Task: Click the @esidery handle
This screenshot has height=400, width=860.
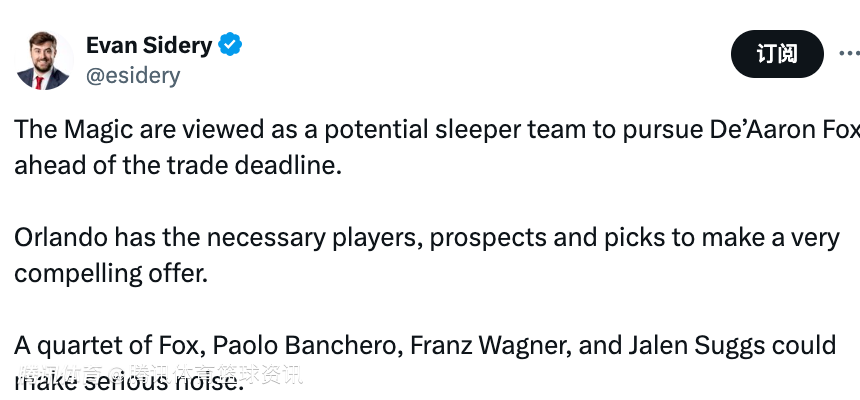Action: pyautogui.click(x=133, y=75)
